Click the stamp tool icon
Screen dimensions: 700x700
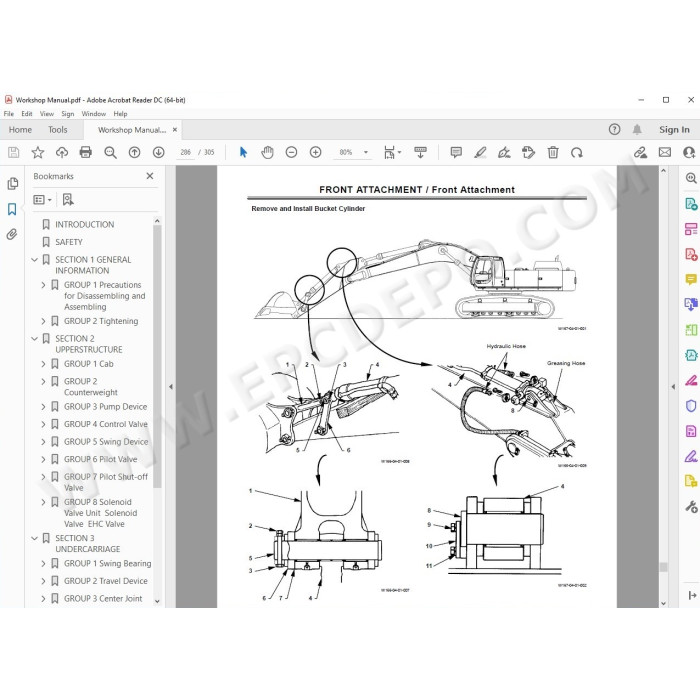(529, 153)
